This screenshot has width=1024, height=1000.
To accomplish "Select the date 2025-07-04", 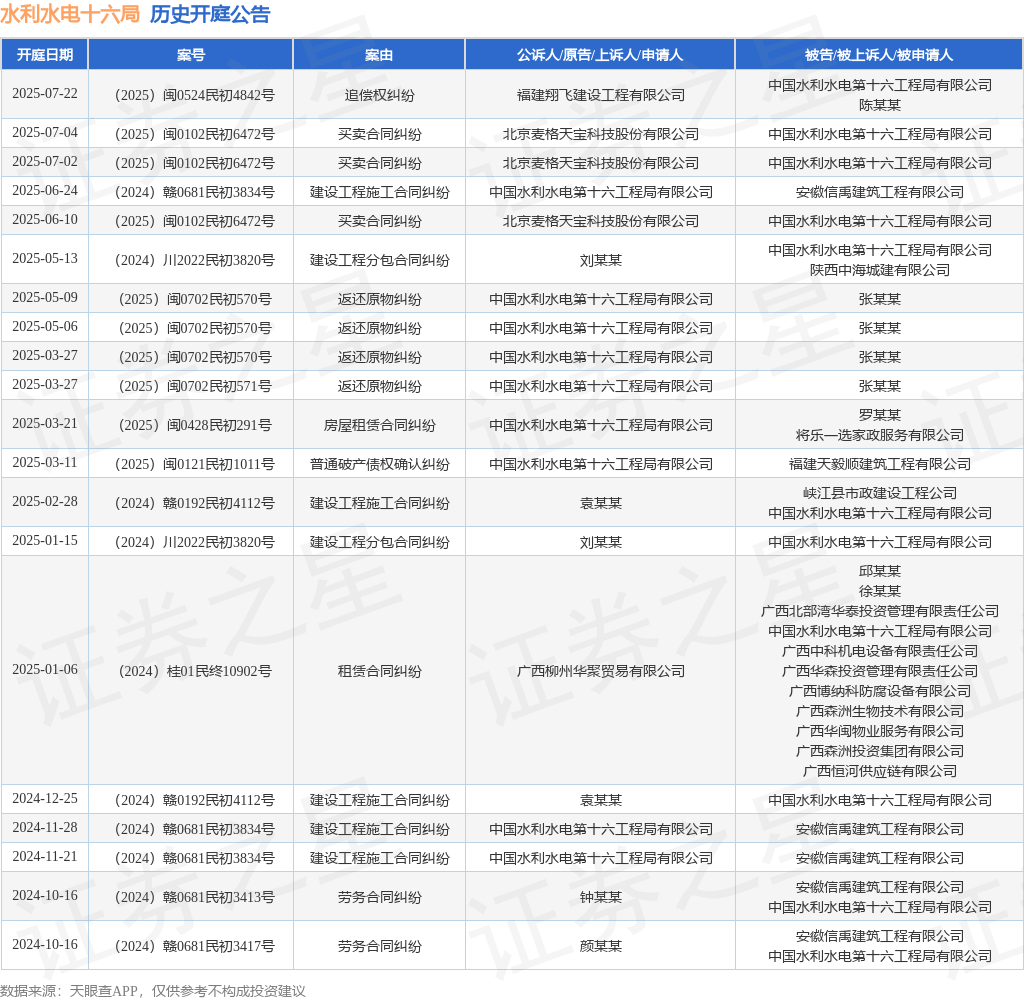I will pyautogui.click(x=45, y=133).
